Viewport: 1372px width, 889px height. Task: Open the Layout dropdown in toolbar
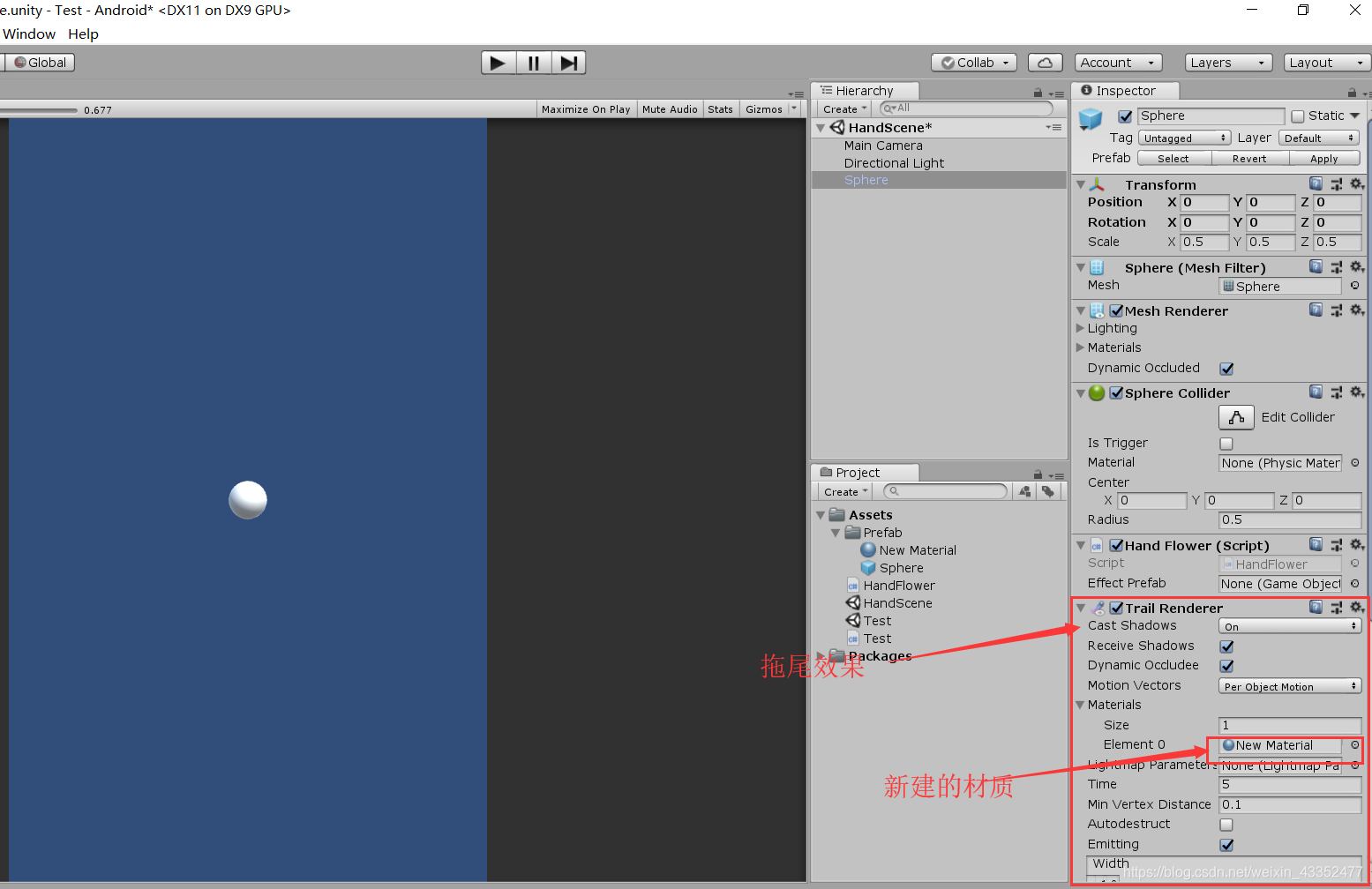click(x=1327, y=63)
